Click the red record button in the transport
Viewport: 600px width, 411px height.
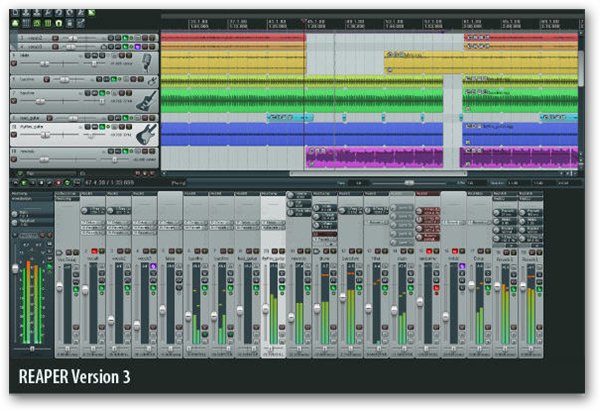[59, 183]
